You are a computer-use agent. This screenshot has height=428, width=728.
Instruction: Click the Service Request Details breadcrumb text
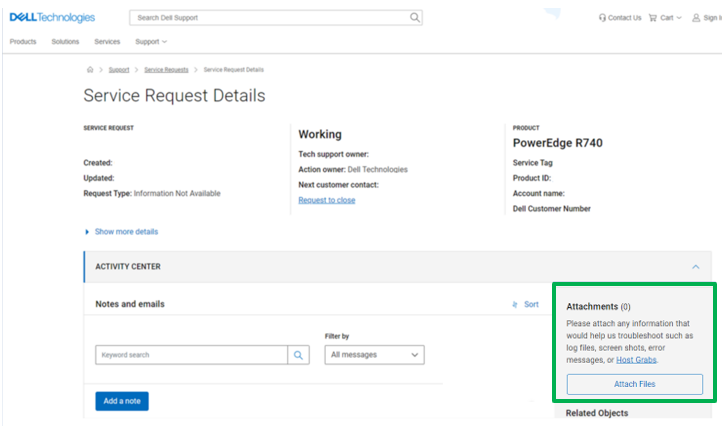234,70
